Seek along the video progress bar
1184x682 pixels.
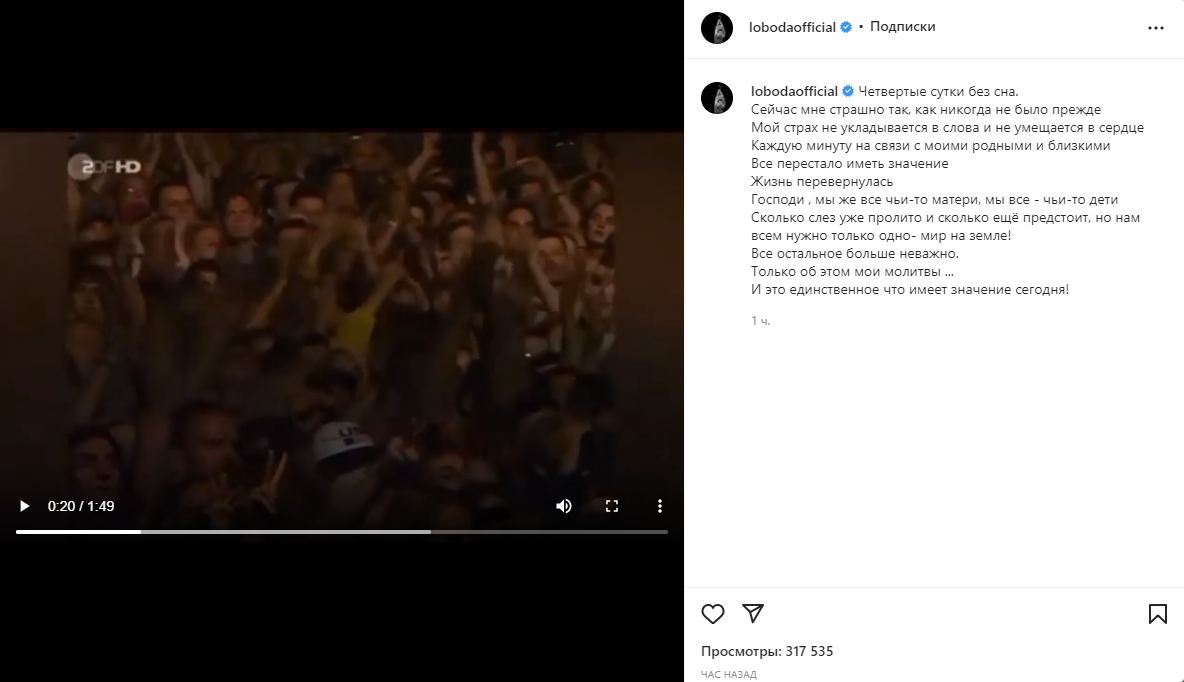[341, 532]
